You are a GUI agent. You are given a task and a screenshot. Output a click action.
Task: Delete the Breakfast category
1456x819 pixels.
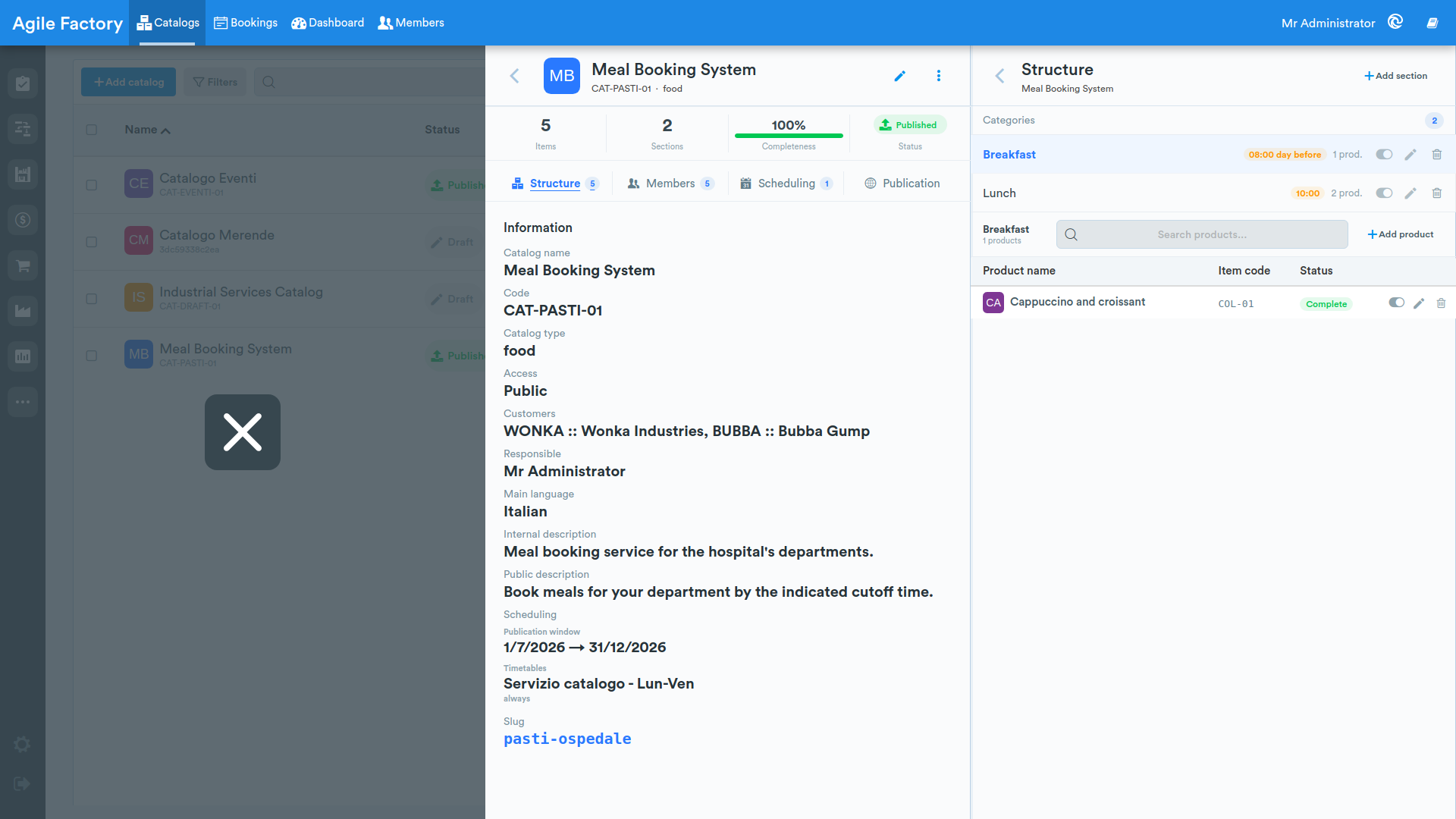point(1436,155)
